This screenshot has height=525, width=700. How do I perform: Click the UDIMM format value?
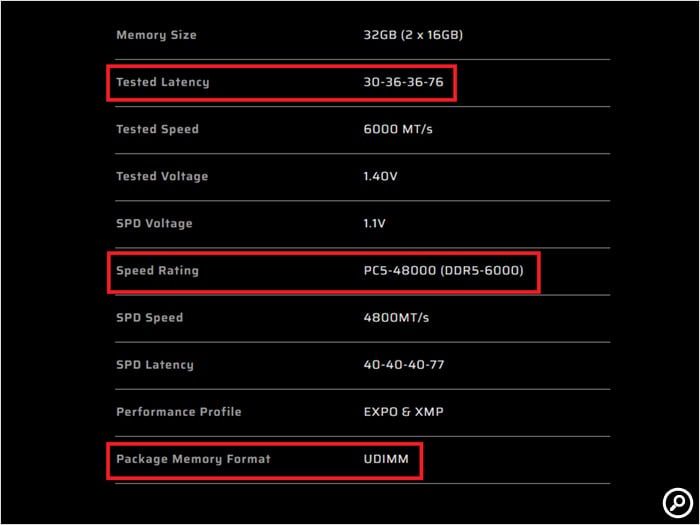click(386, 459)
